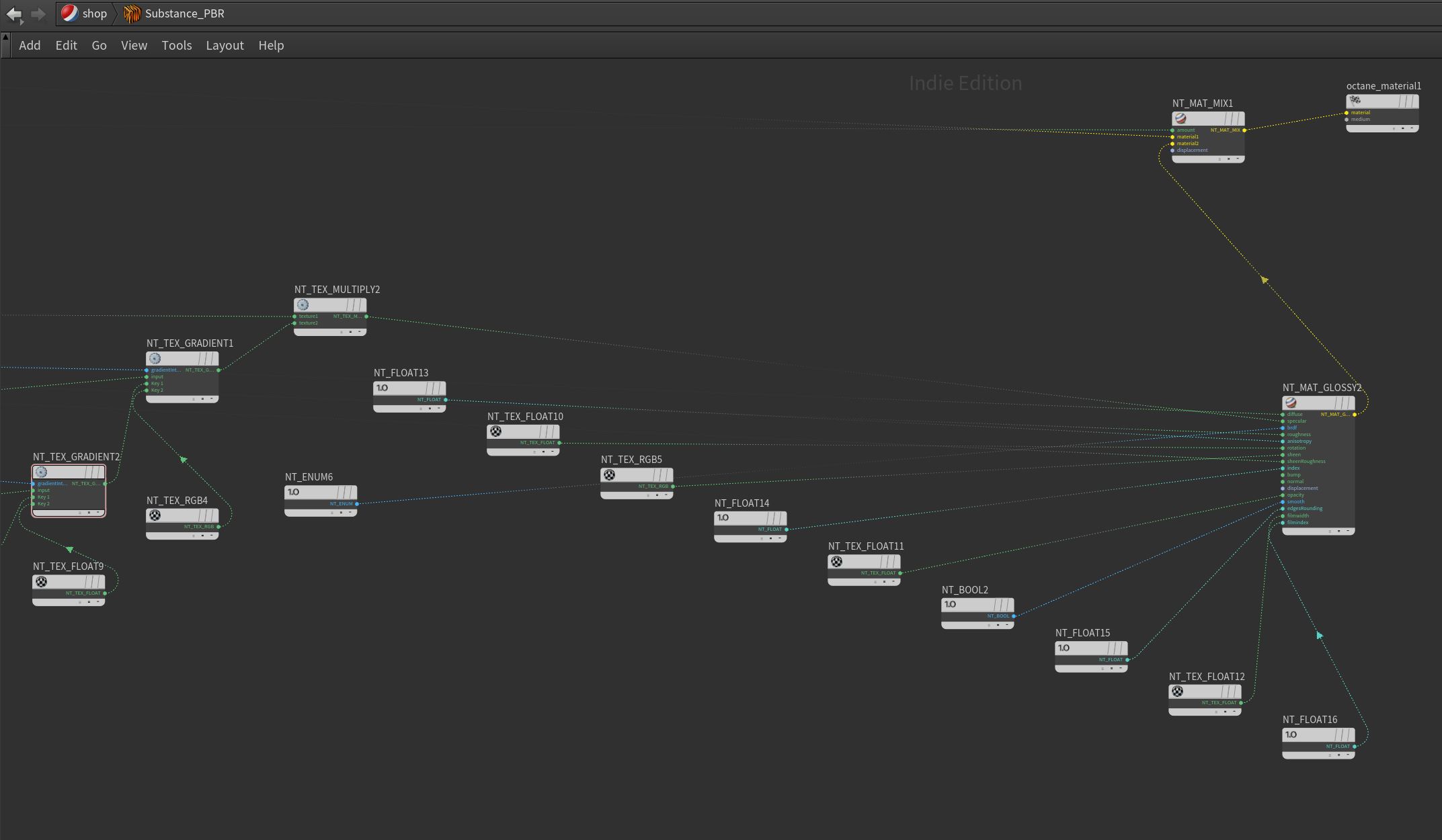Open the Tools menu

coord(176,45)
